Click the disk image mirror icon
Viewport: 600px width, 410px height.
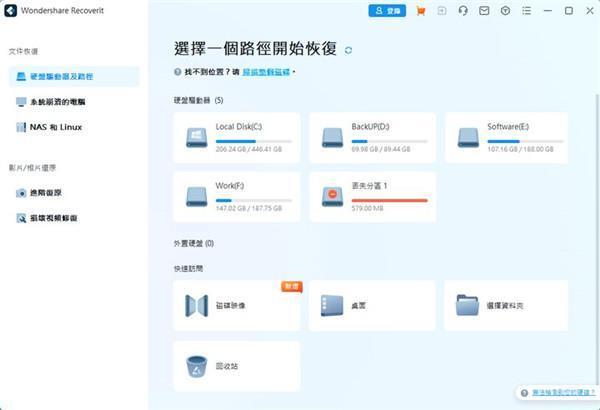click(x=197, y=305)
